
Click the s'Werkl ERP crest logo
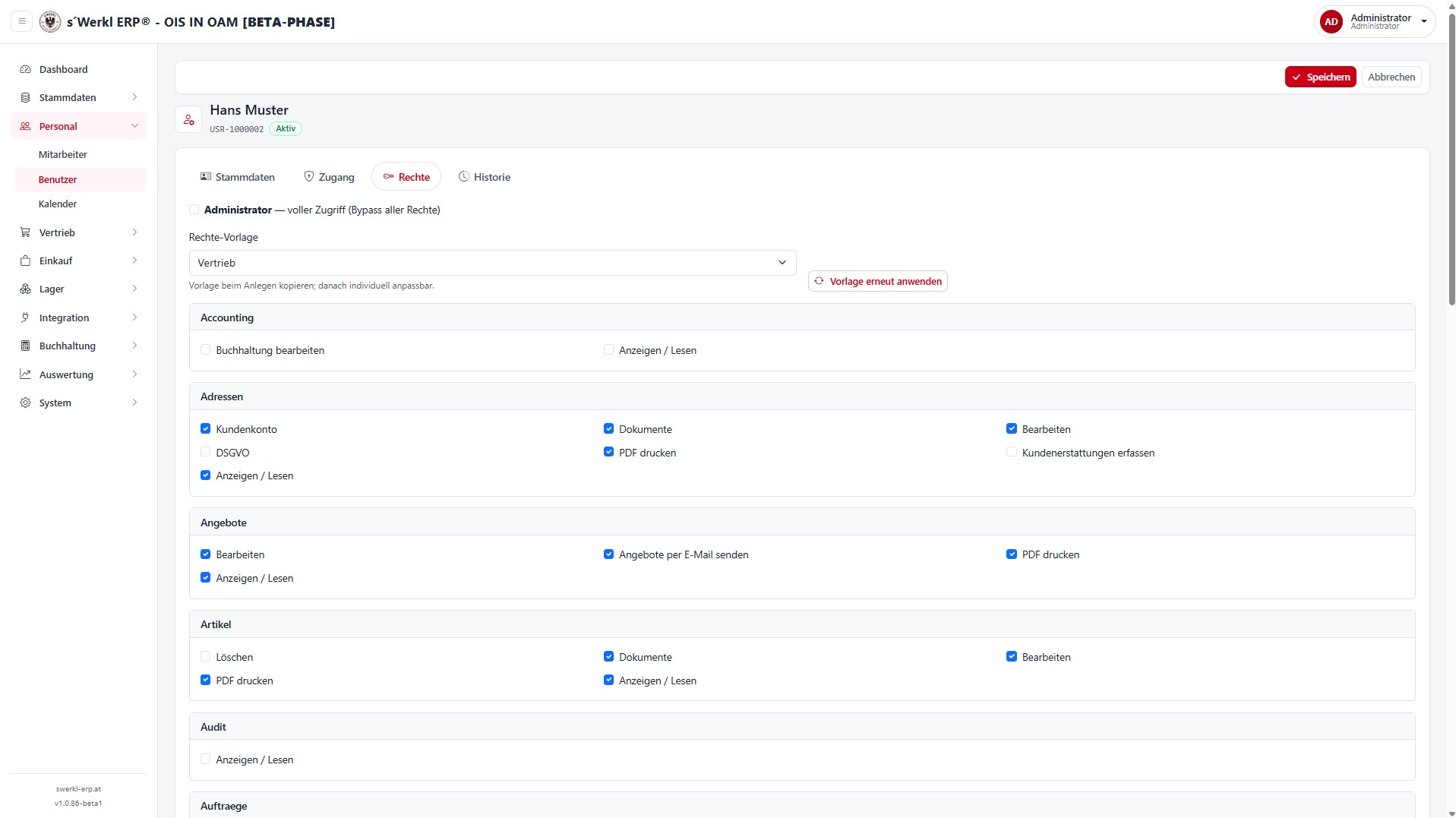(x=50, y=21)
